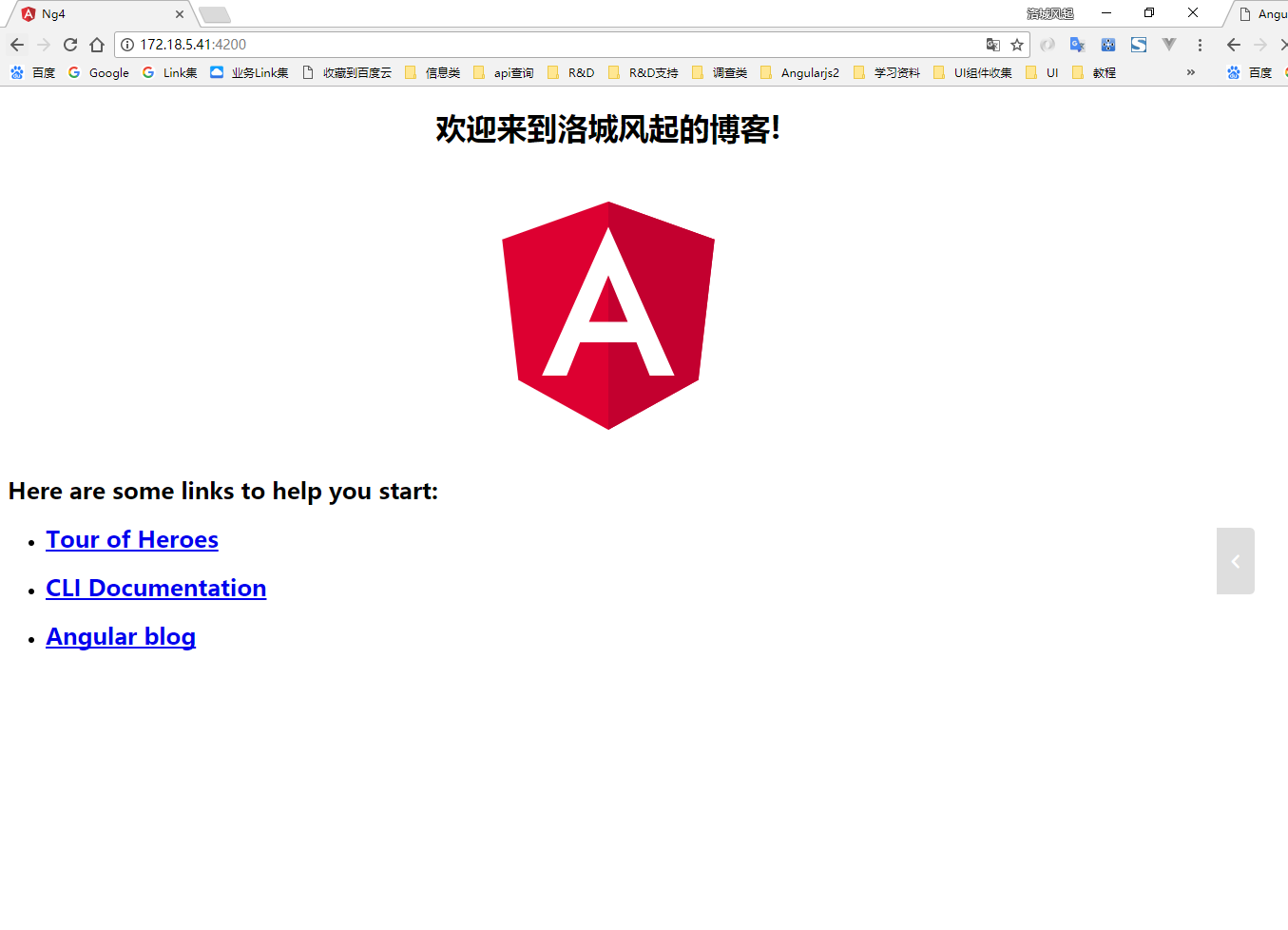The height and width of the screenshot is (930, 1288).
Task: Open Chrome's three-dot menu
Action: point(1200,45)
